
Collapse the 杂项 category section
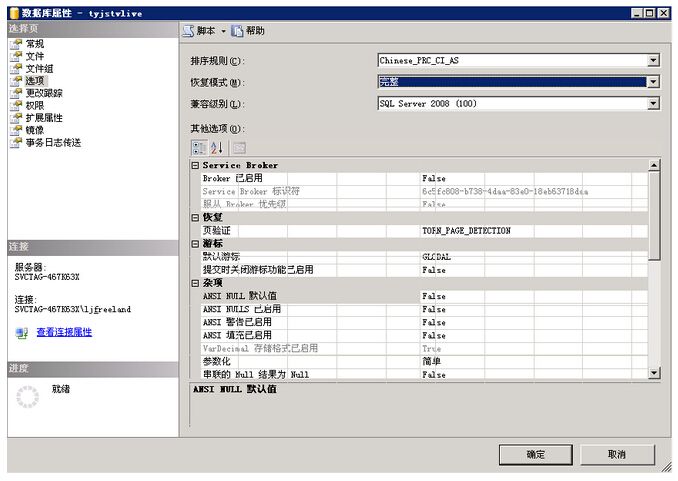[196, 283]
